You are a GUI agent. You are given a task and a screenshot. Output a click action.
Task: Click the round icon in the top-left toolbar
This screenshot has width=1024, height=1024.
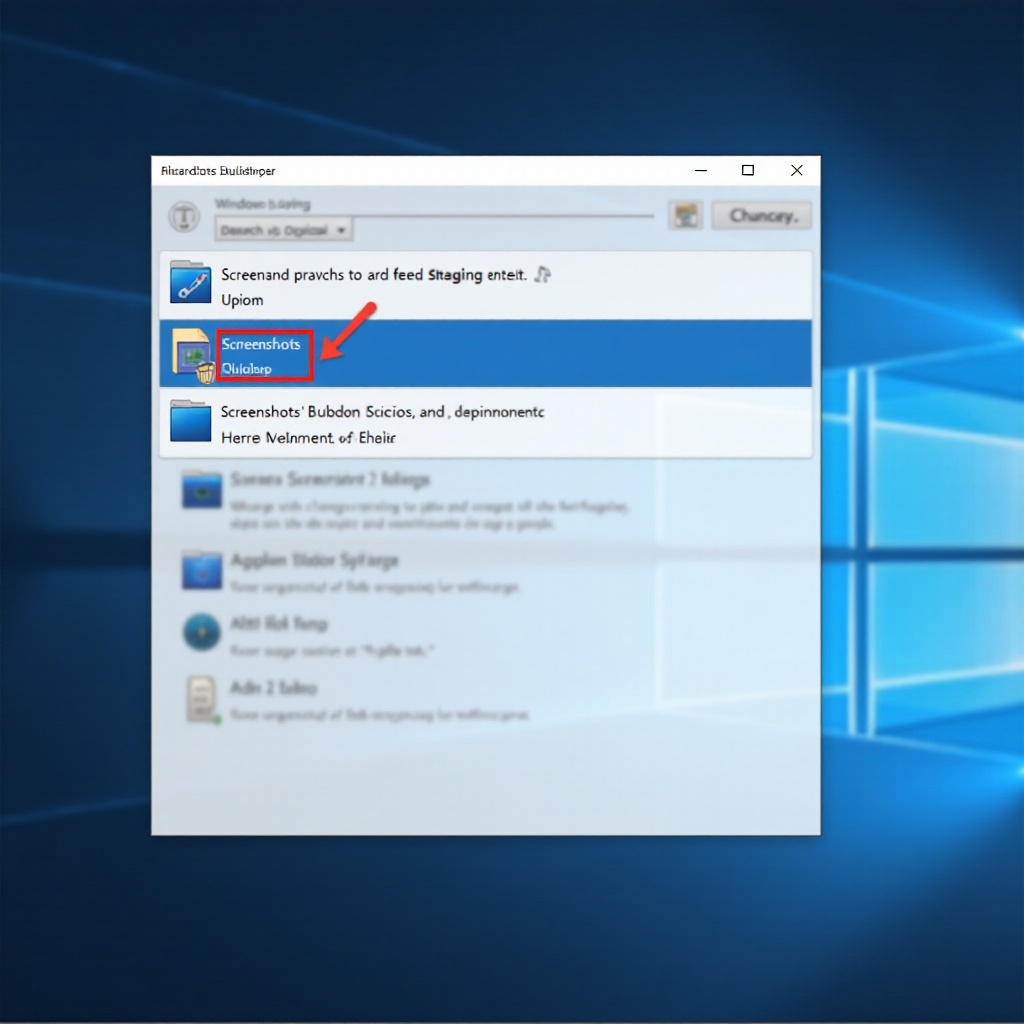182,216
